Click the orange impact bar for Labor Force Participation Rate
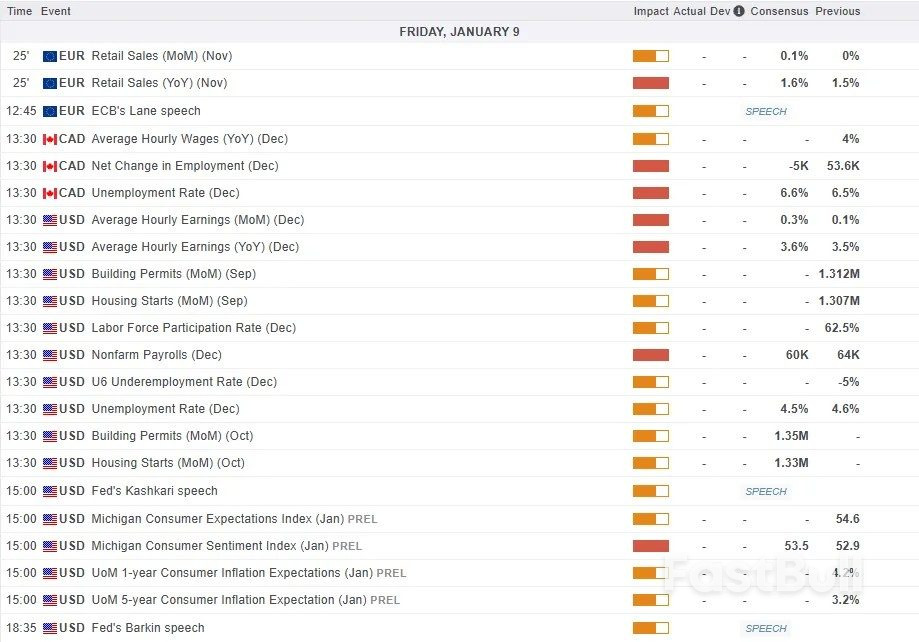The image size is (919, 642). [650, 328]
